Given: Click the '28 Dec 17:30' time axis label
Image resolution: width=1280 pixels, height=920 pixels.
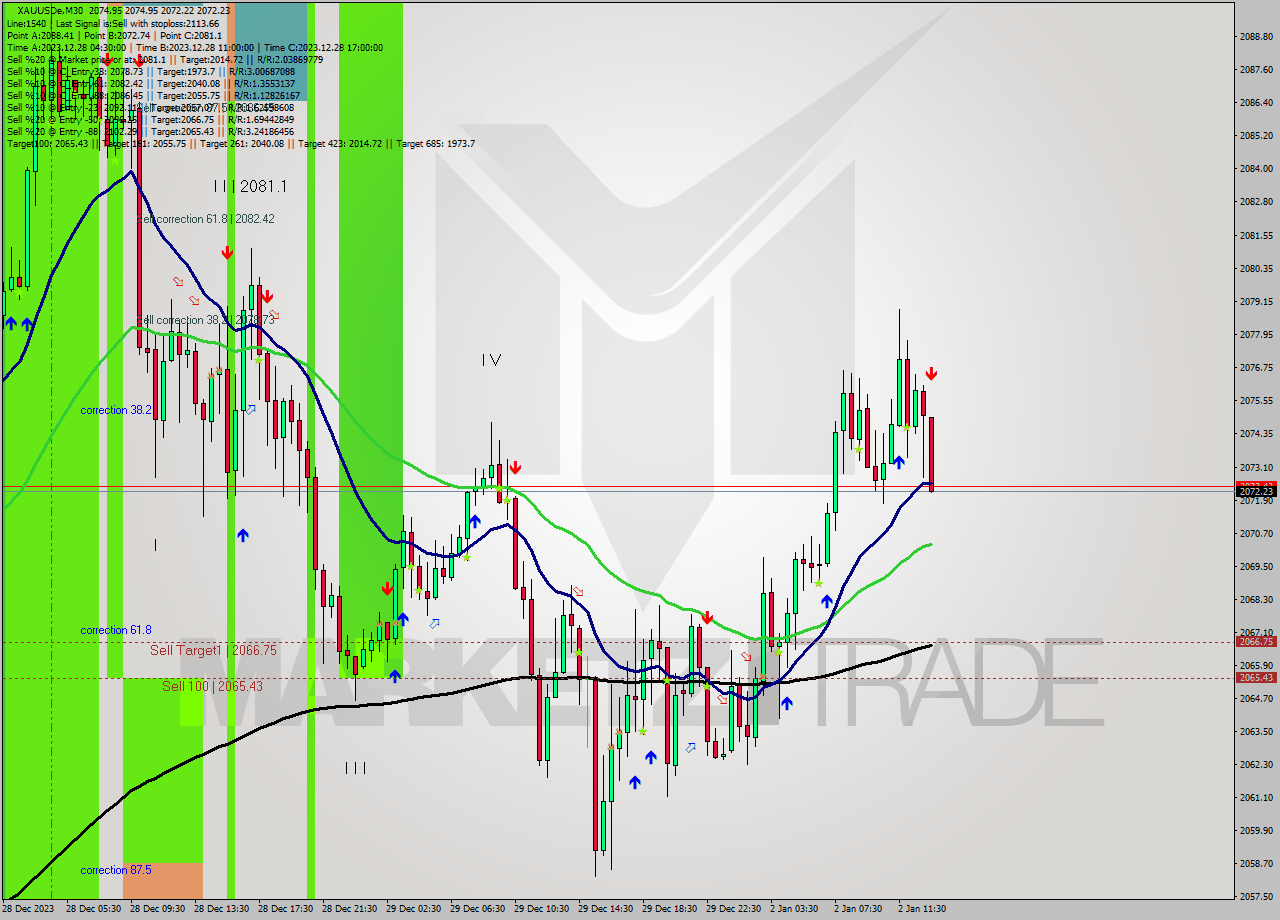Looking at the screenshot, I should pyautogui.click(x=285, y=909).
